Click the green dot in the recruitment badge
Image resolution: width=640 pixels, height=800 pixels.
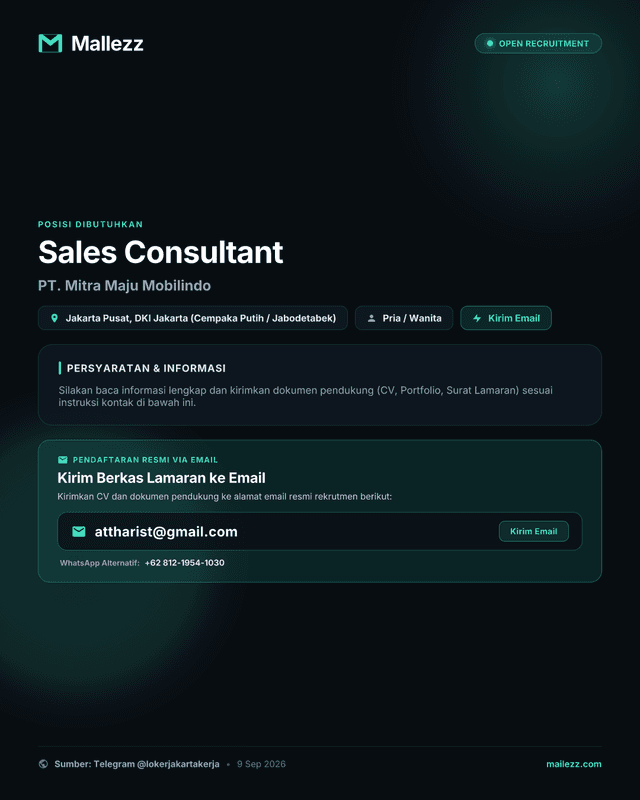(489, 43)
